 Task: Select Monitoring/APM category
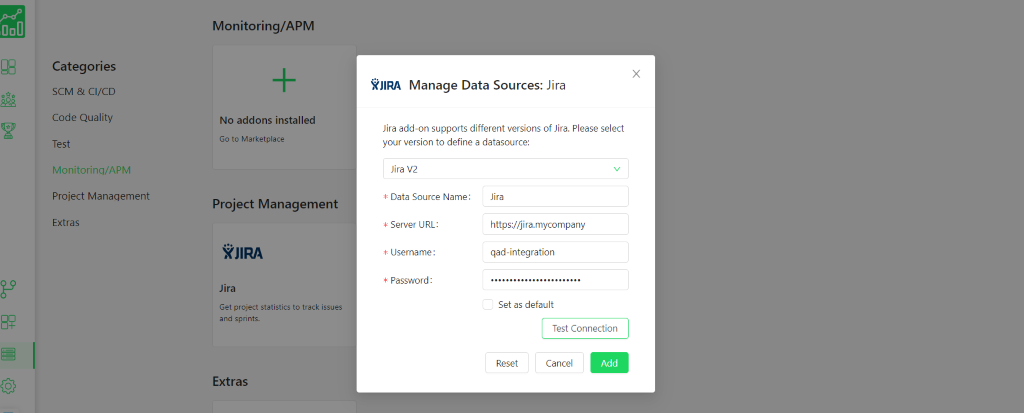click(91, 170)
